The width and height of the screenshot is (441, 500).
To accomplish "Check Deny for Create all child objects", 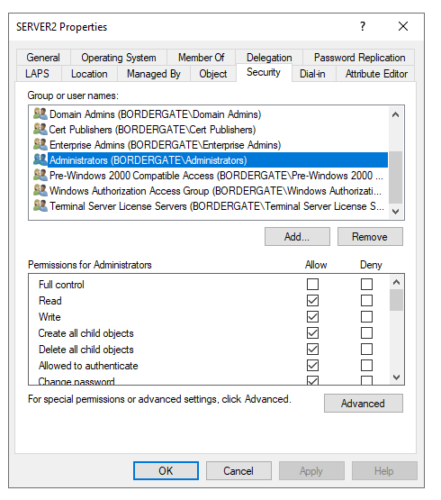I will 367,333.
